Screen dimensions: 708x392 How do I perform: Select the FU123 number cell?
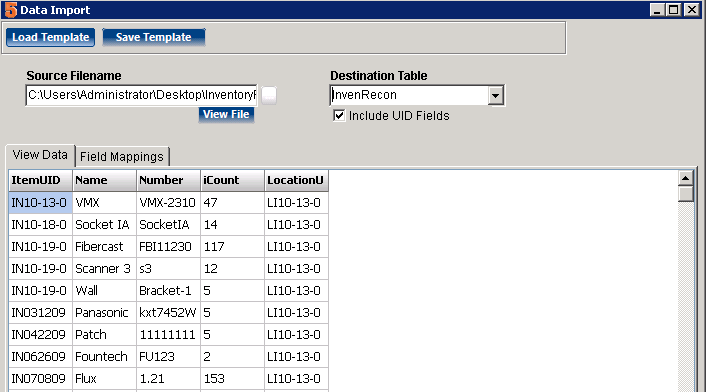(168, 357)
